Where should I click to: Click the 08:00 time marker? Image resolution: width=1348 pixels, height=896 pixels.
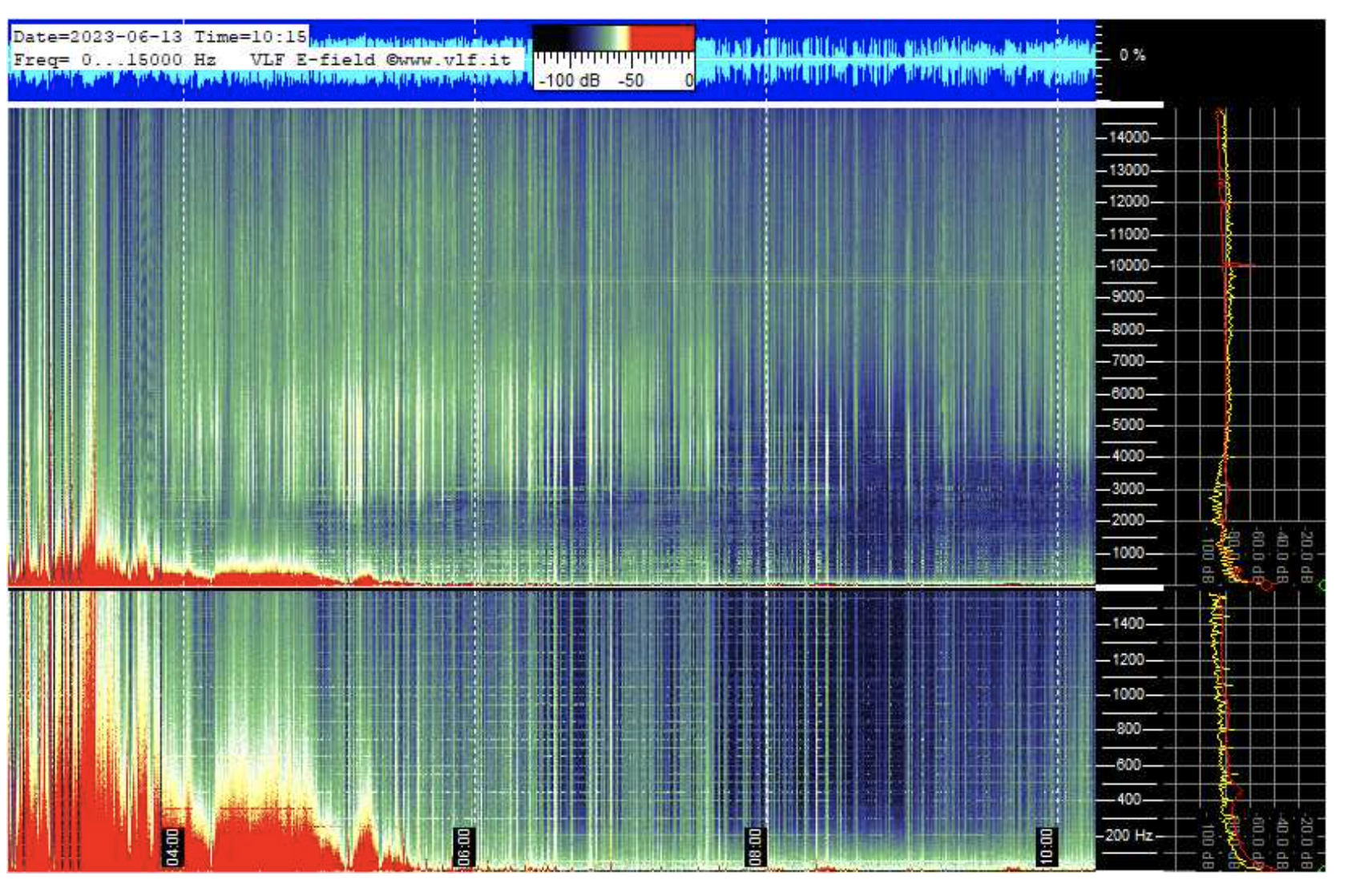(x=755, y=847)
